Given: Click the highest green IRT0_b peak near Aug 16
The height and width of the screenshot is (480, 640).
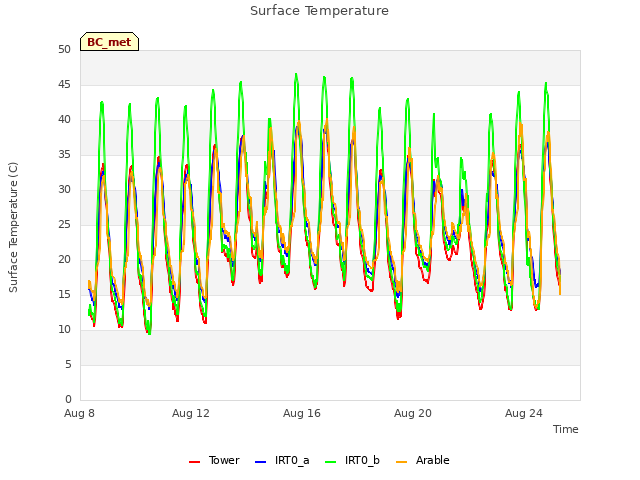Looking at the screenshot, I should [296, 75].
